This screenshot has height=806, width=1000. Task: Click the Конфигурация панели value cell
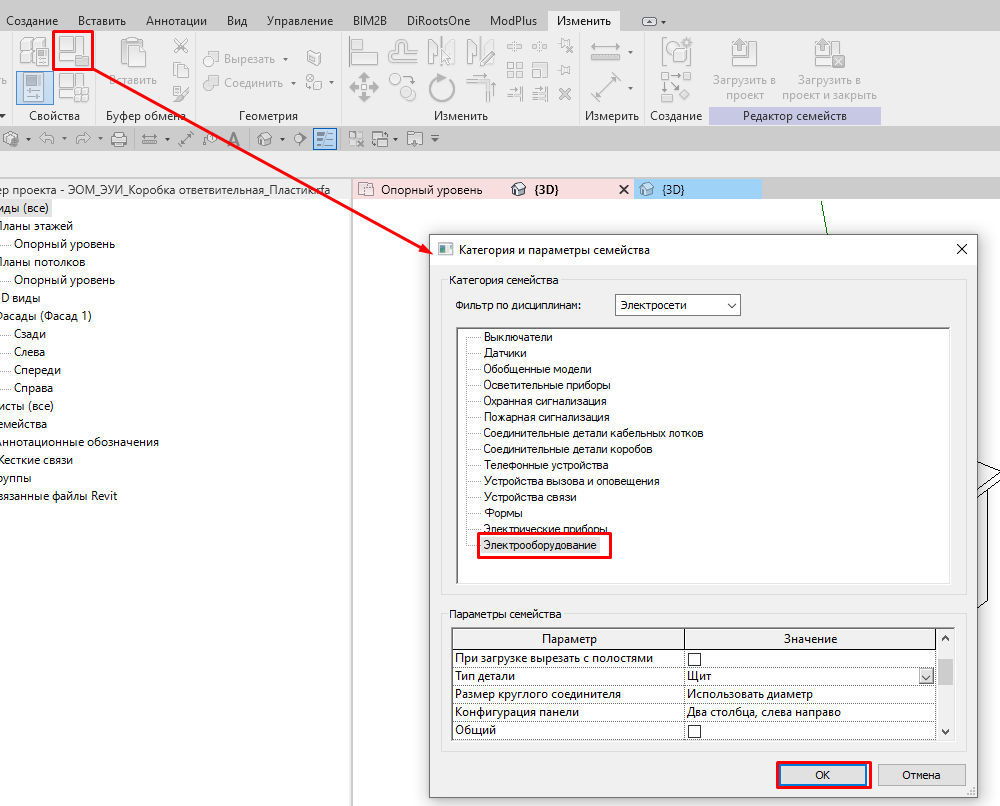810,712
